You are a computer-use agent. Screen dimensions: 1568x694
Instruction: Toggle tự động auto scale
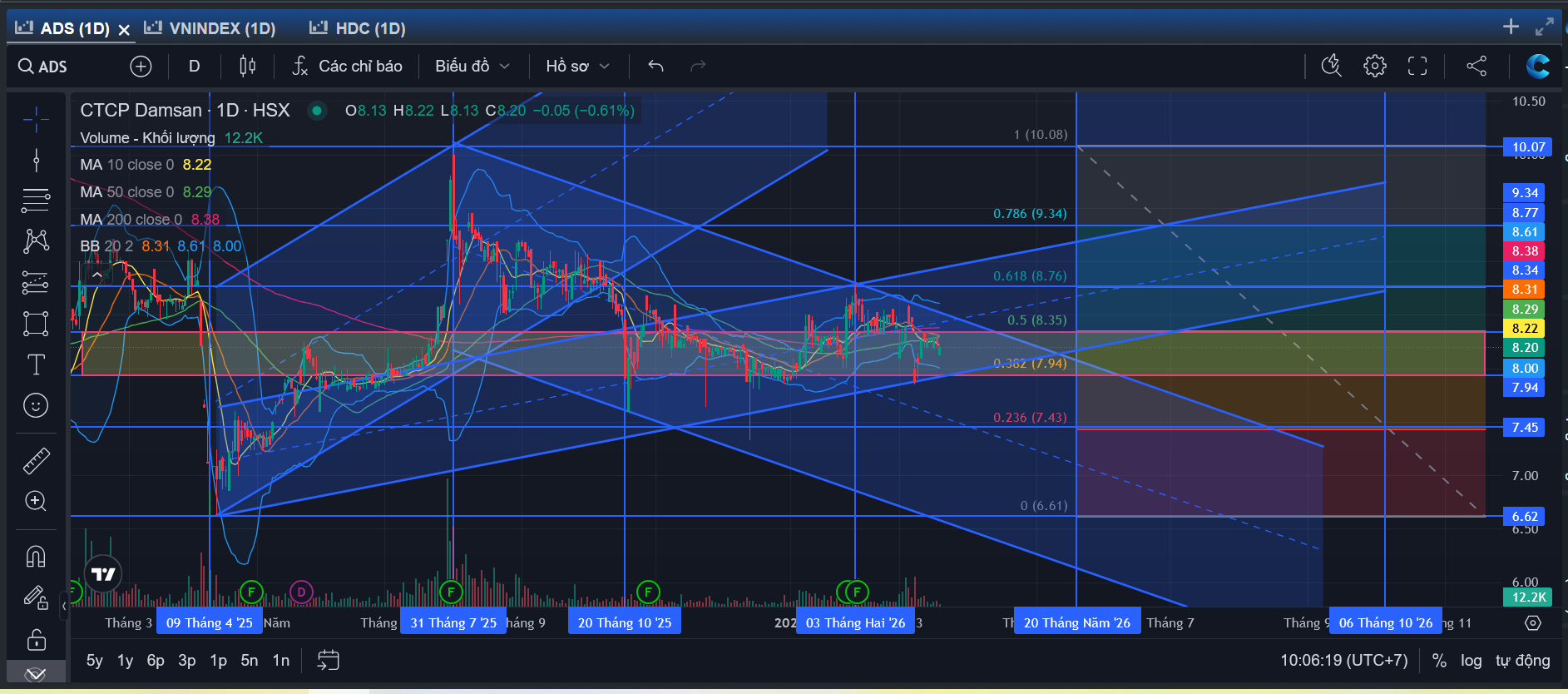point(1523,661)
